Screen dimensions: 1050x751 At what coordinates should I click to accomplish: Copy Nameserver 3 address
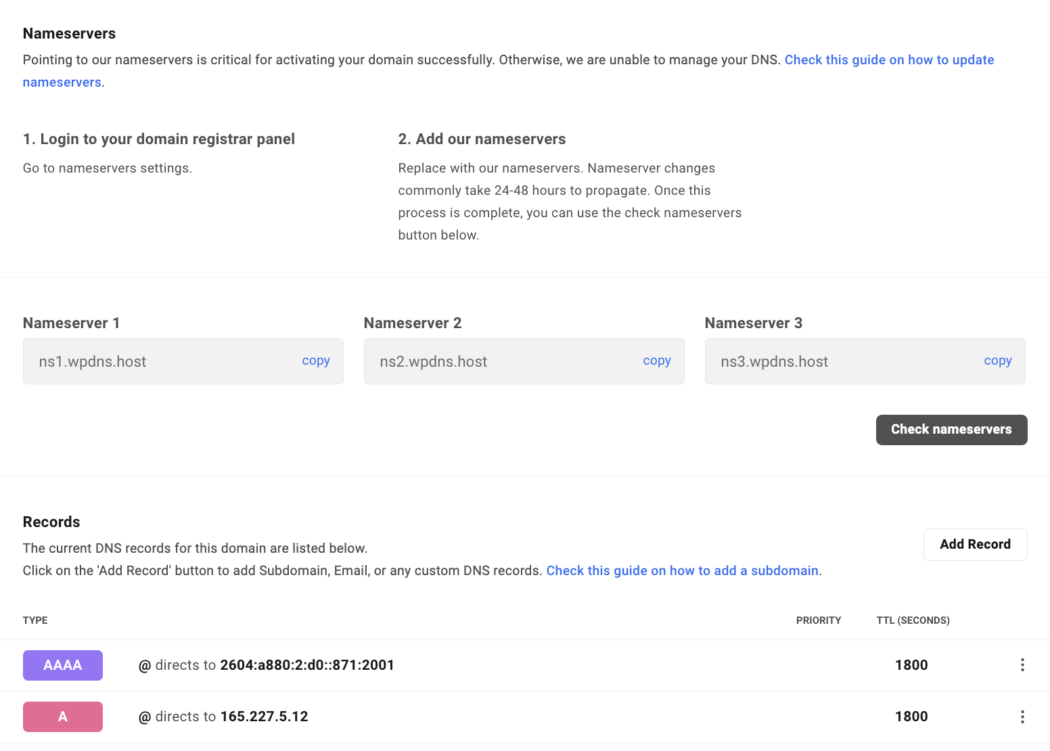pyautogui.click(x=997, y=360)
